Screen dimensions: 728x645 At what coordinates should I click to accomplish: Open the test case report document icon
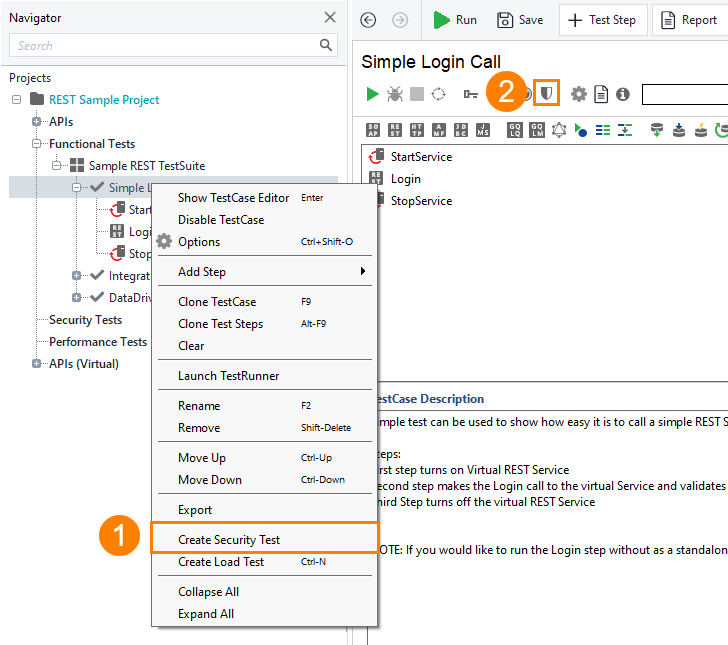click(x=601, y=94)
